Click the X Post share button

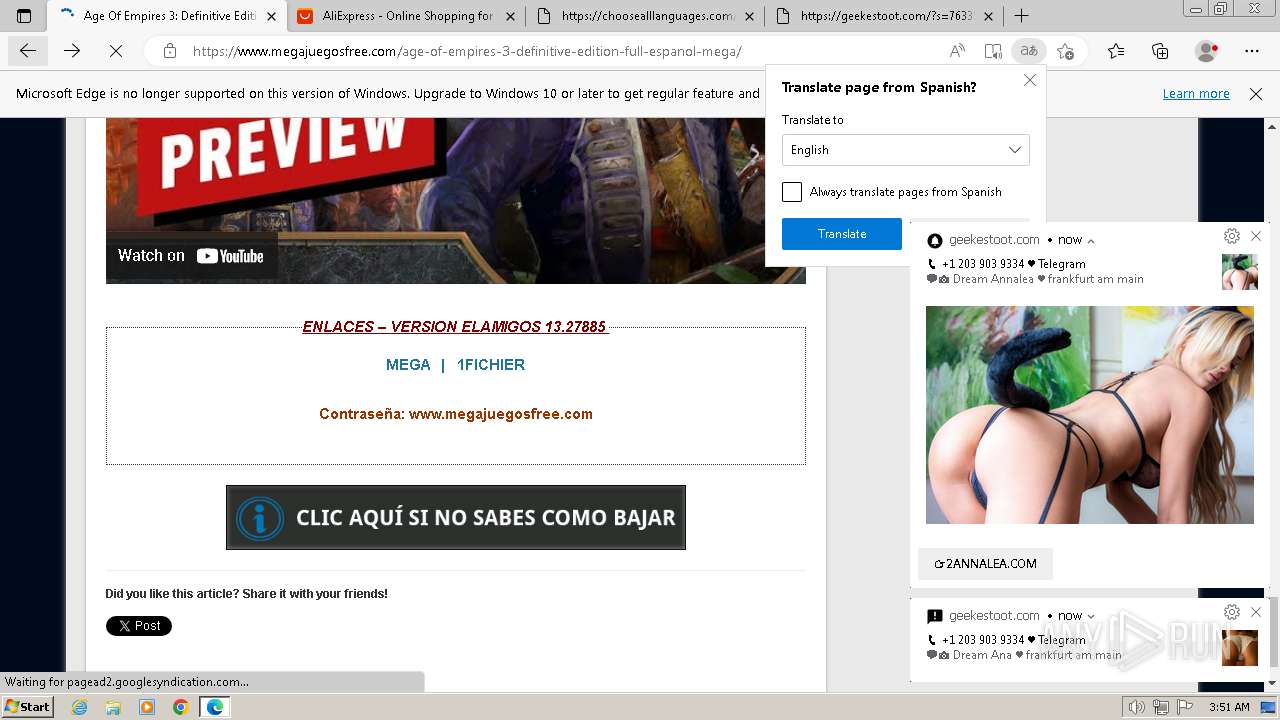pos(139,626)
